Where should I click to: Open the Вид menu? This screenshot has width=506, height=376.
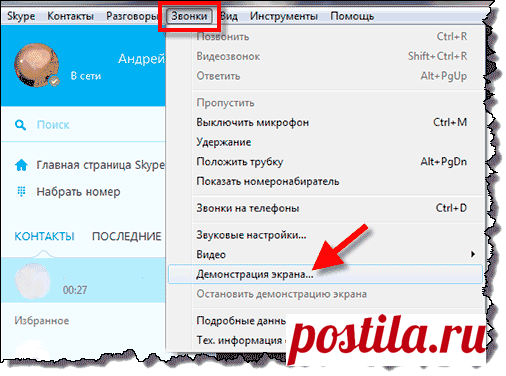coord(229,16)
